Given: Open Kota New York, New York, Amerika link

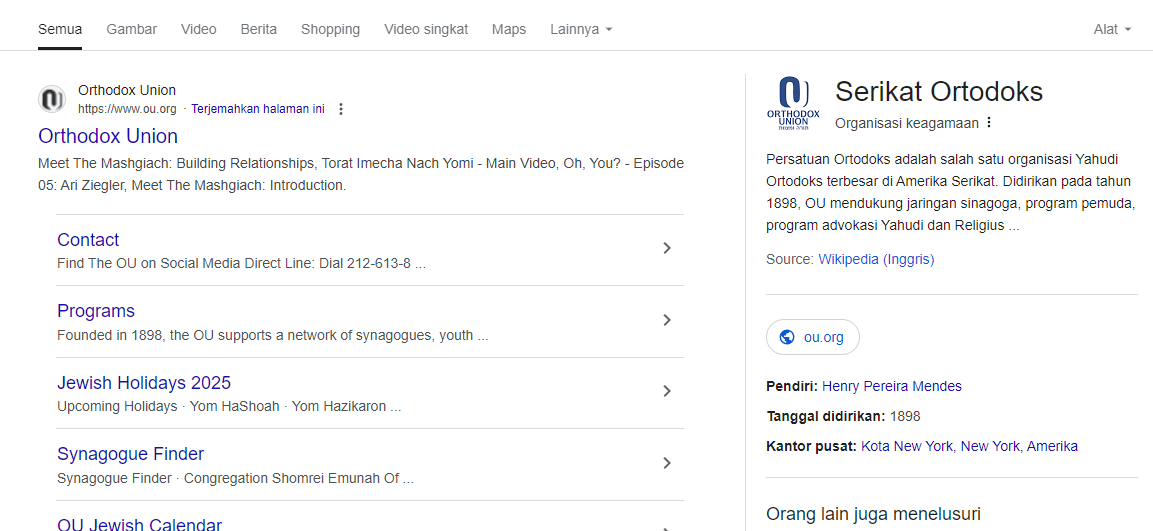Looking at the screenshot, I should tap(969, 446).
